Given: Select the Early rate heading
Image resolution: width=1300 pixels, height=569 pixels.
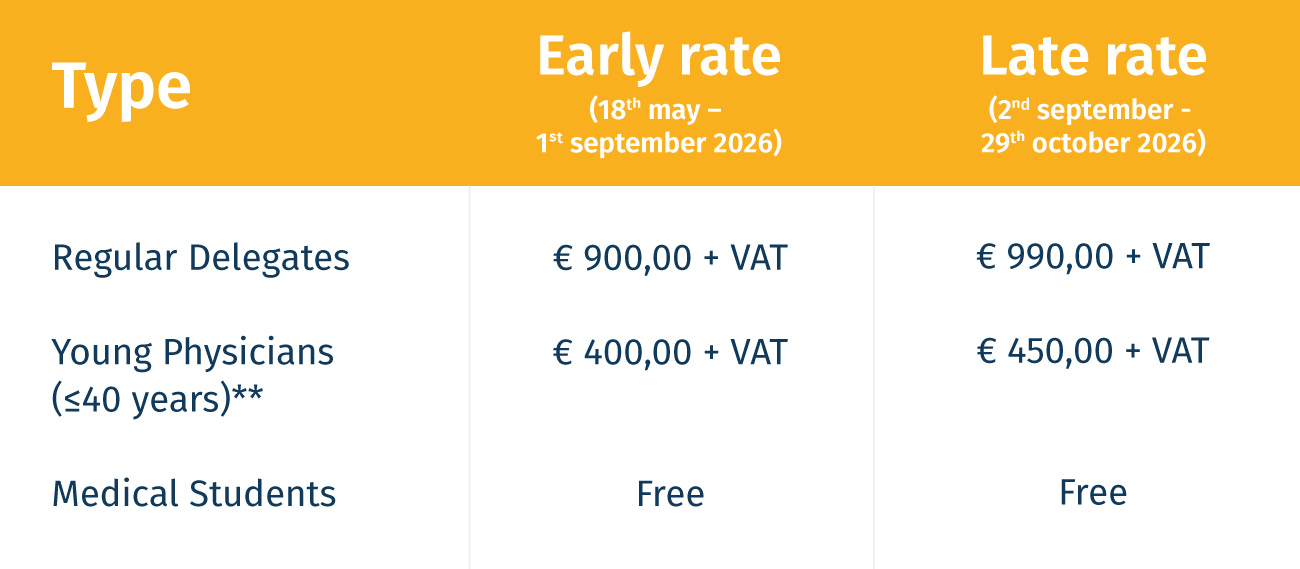Looking at the screenshot, I should [658, 56].
